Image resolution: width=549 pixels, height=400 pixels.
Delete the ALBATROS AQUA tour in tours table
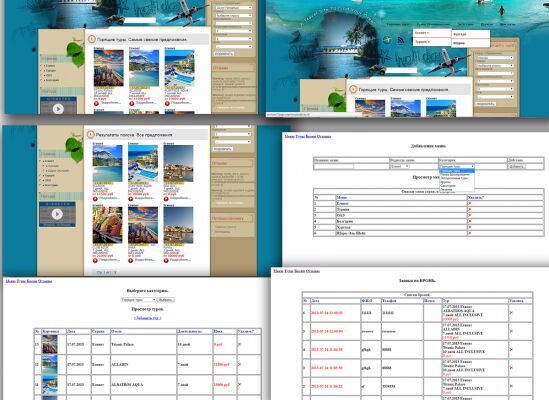(x=239, y=385)
